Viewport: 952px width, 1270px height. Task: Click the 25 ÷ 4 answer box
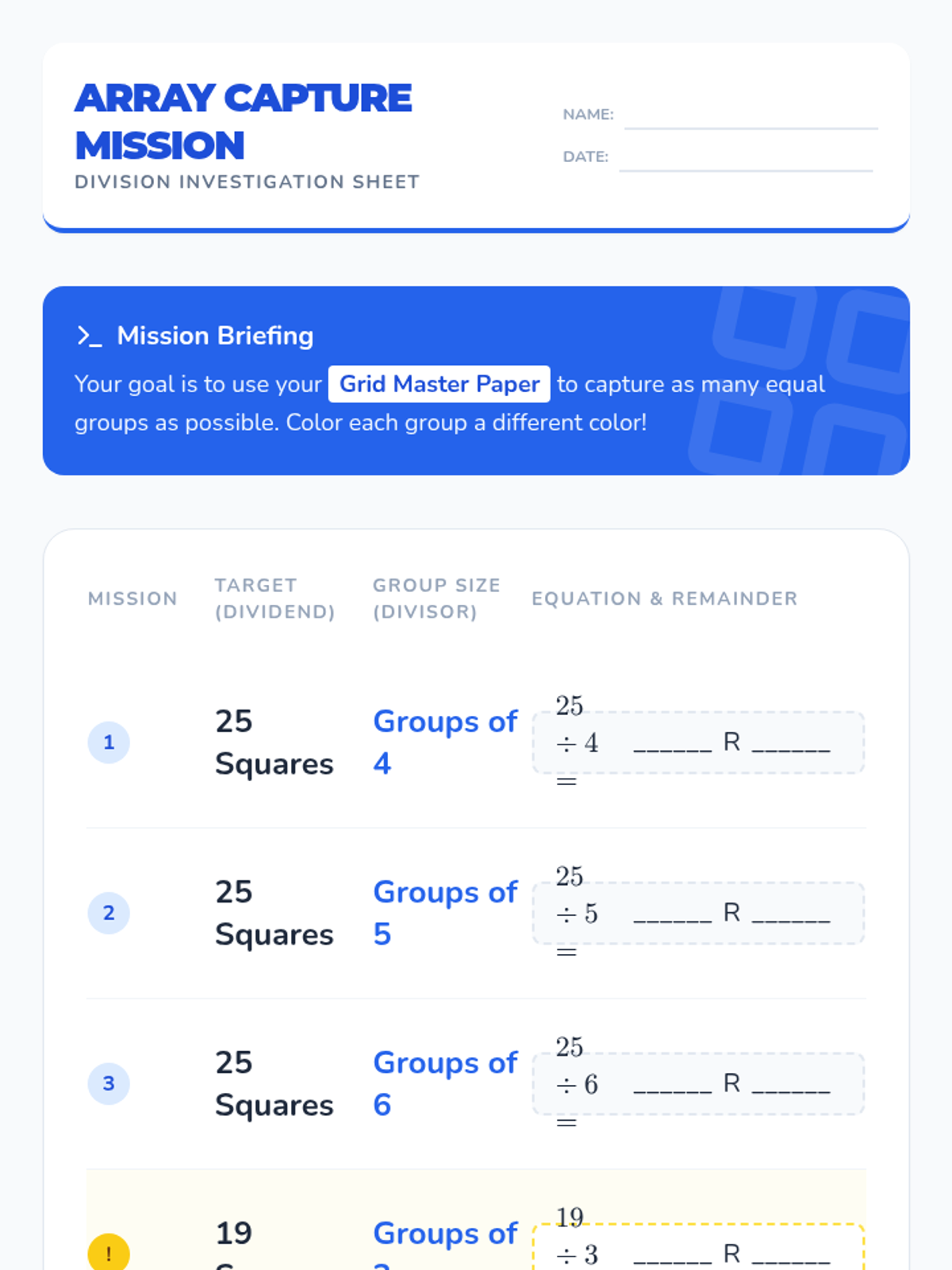coord(698,743)
